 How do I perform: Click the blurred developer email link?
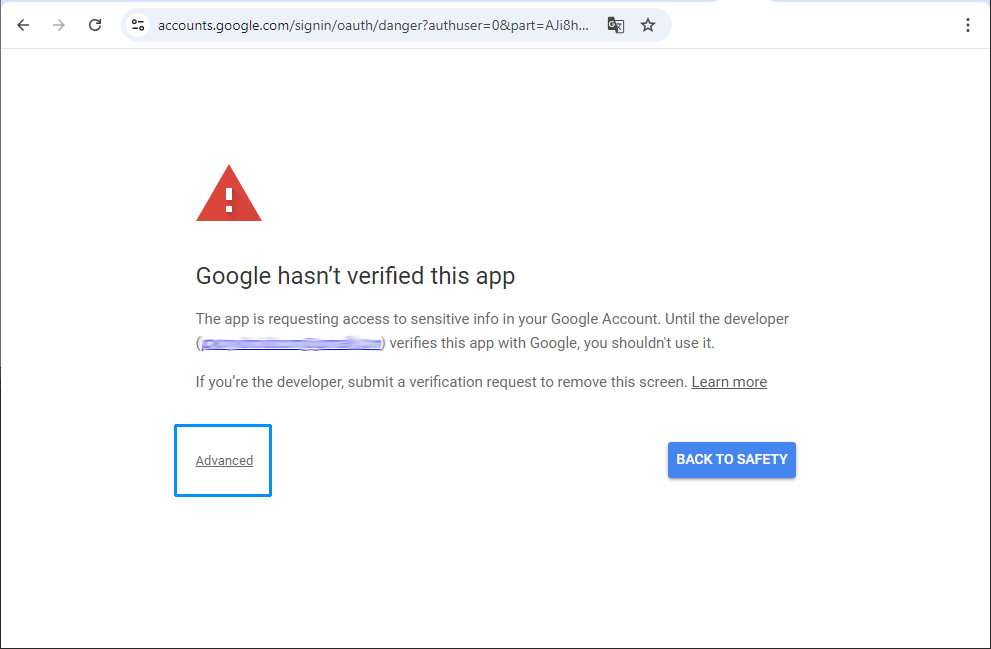[x=291, y=343]
